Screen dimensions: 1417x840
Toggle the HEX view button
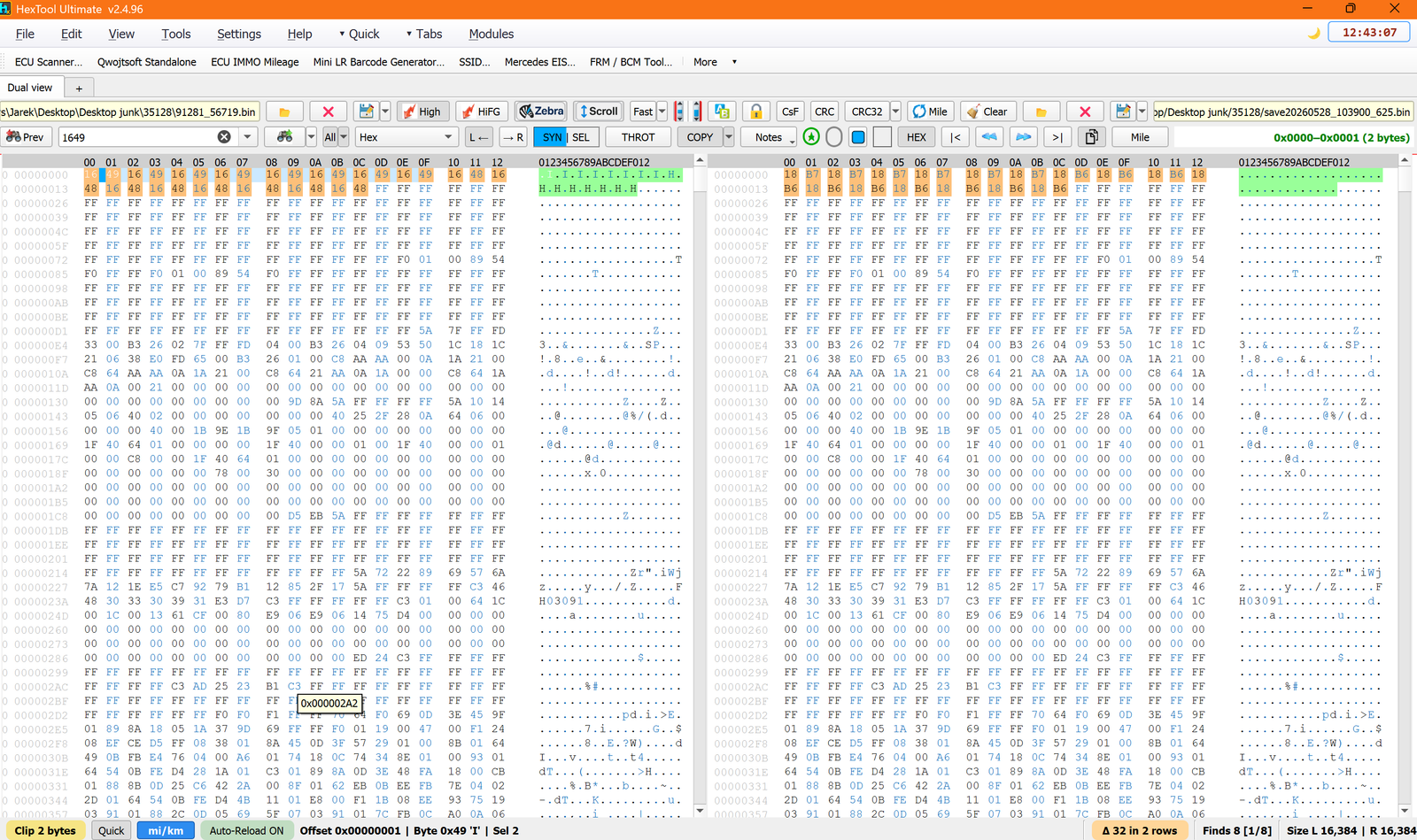[917, 137]
